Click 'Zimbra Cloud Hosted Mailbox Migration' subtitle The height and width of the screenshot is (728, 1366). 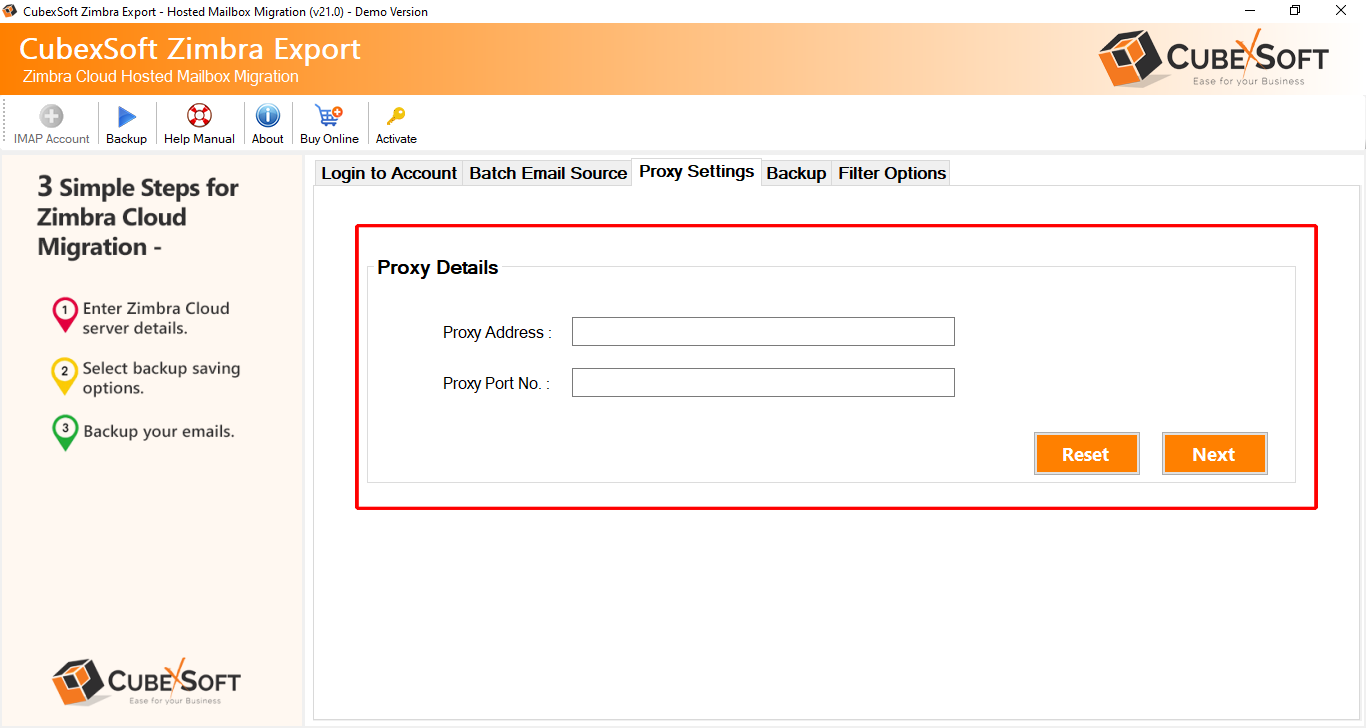click(x=160, y=77)
